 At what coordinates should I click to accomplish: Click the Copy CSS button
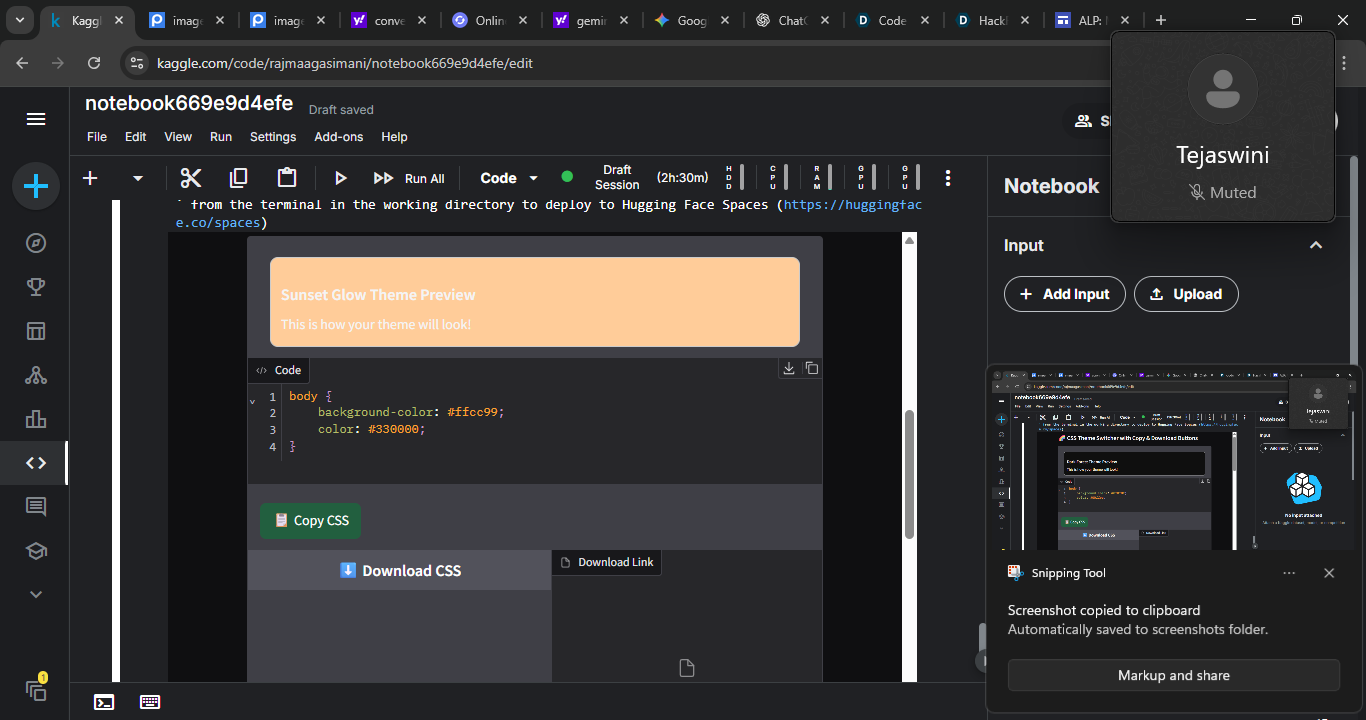click(311, 520)
